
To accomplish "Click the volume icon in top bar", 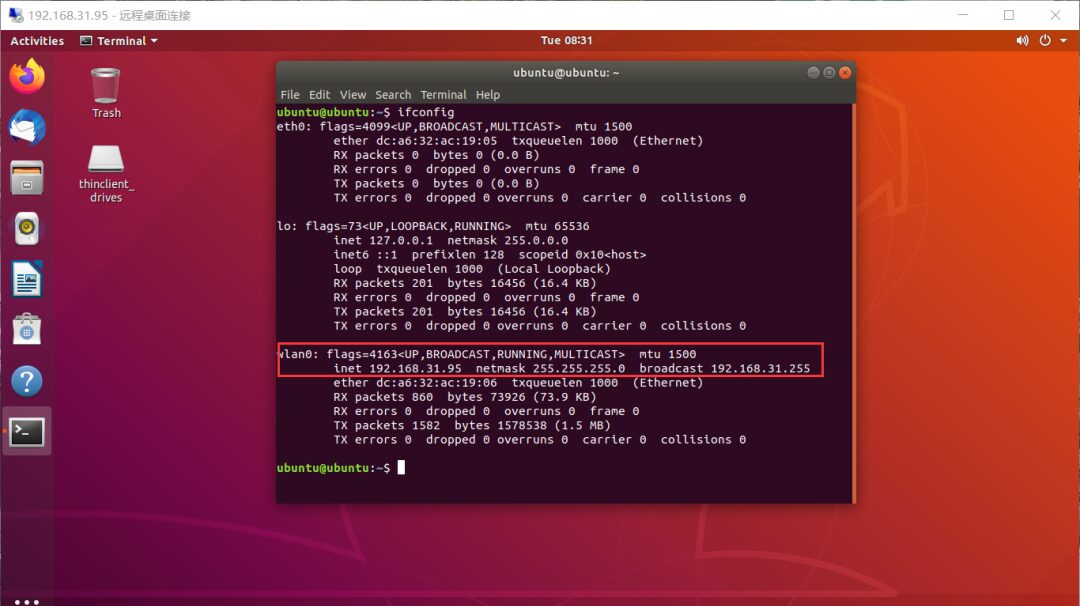I will (x=1022, y=41).
